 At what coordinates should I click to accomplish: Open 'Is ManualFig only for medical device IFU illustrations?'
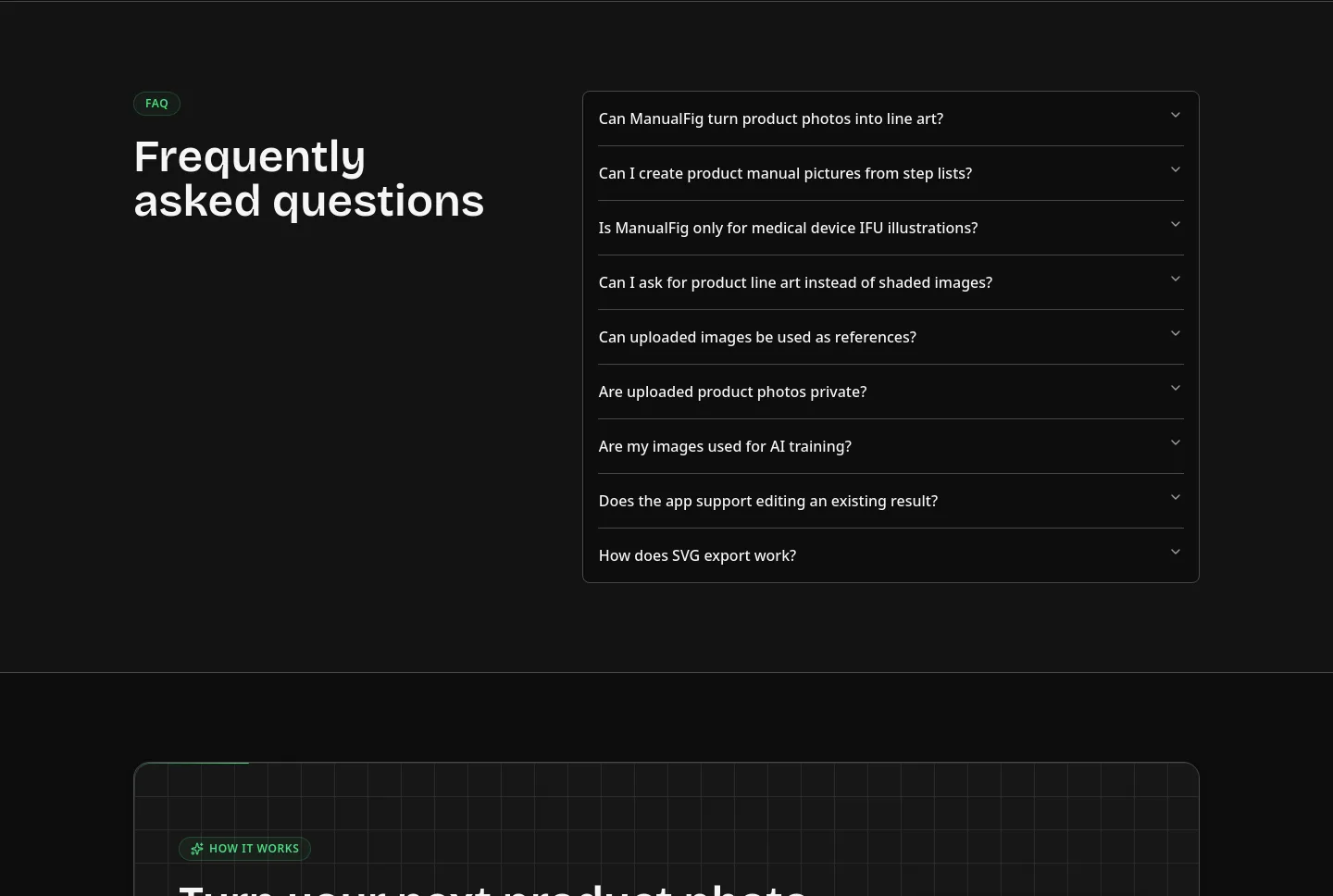click(x=891, y=228)
